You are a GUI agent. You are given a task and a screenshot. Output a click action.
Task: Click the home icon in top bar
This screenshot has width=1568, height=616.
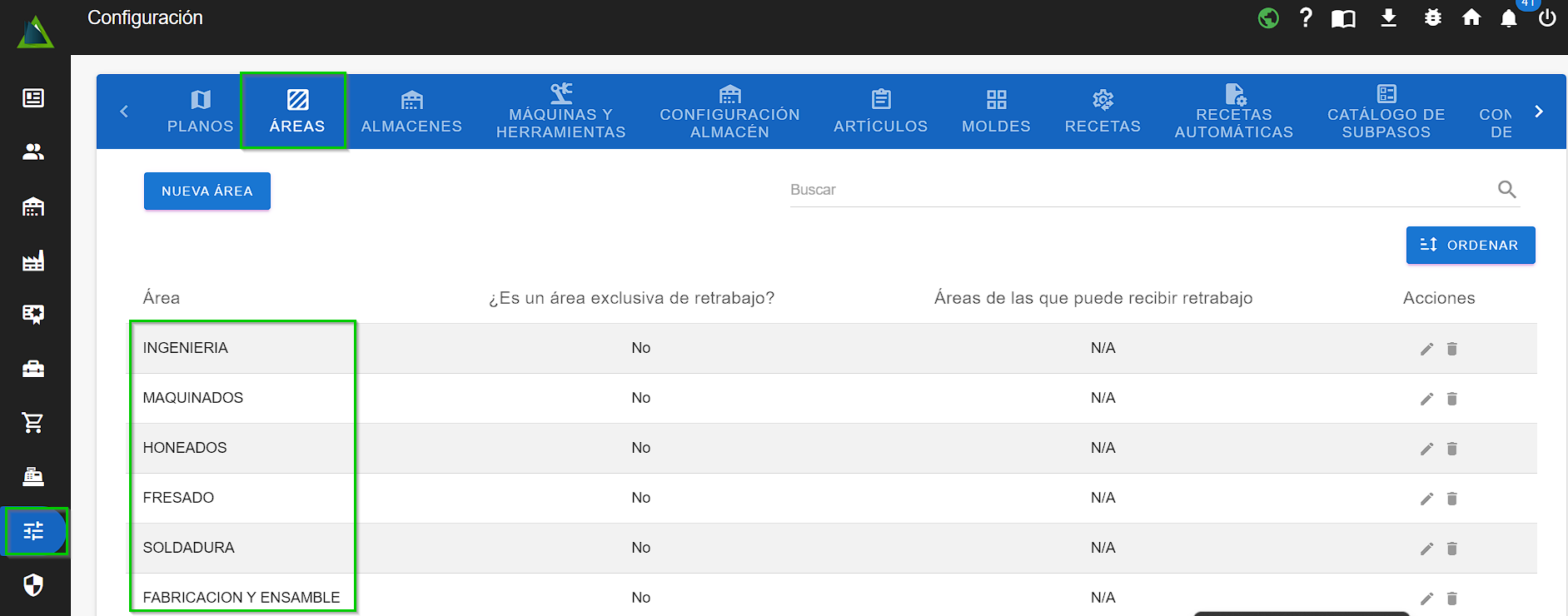tap(1471, 17)
